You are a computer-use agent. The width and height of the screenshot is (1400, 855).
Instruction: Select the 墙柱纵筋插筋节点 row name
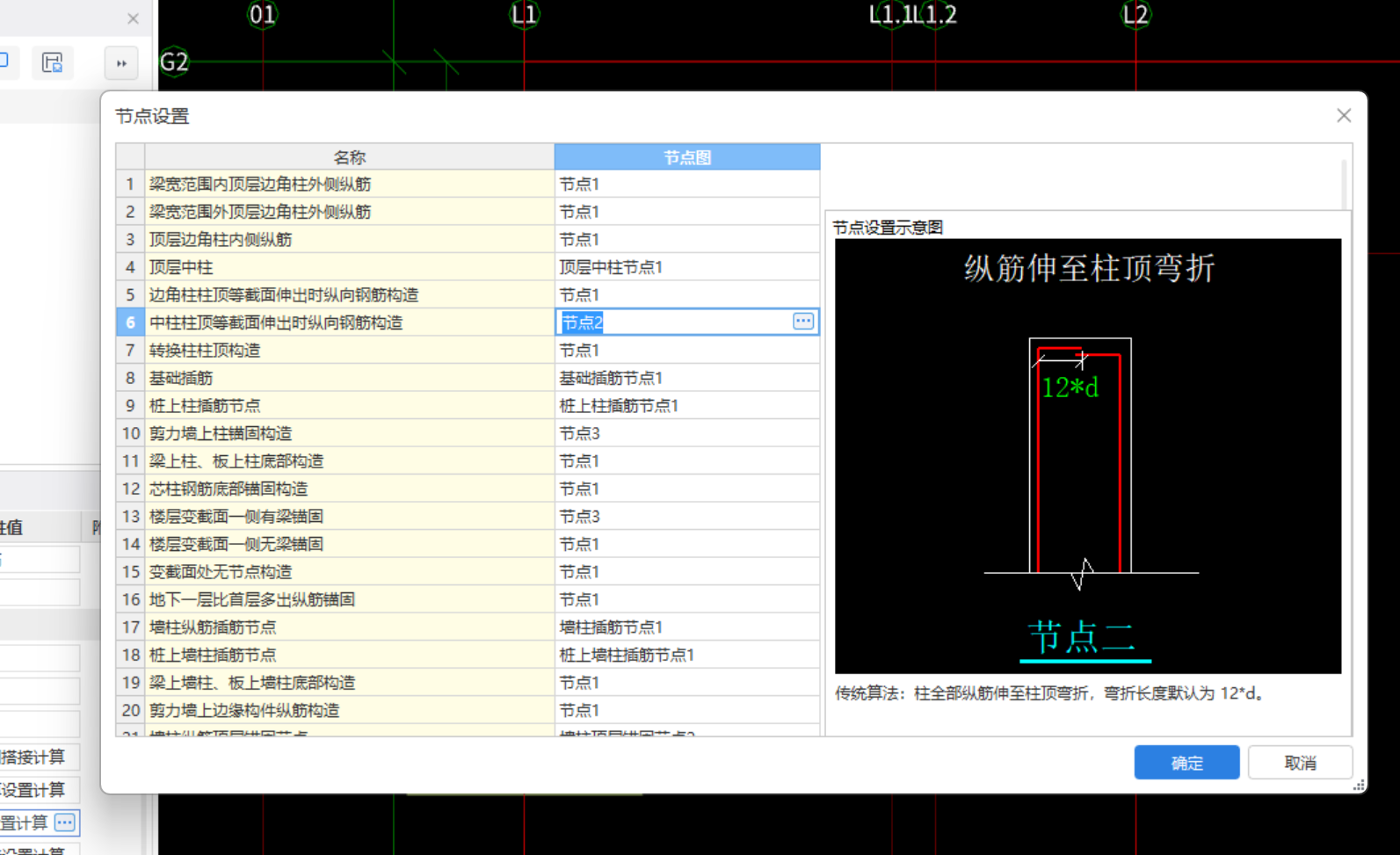(349, 627)
